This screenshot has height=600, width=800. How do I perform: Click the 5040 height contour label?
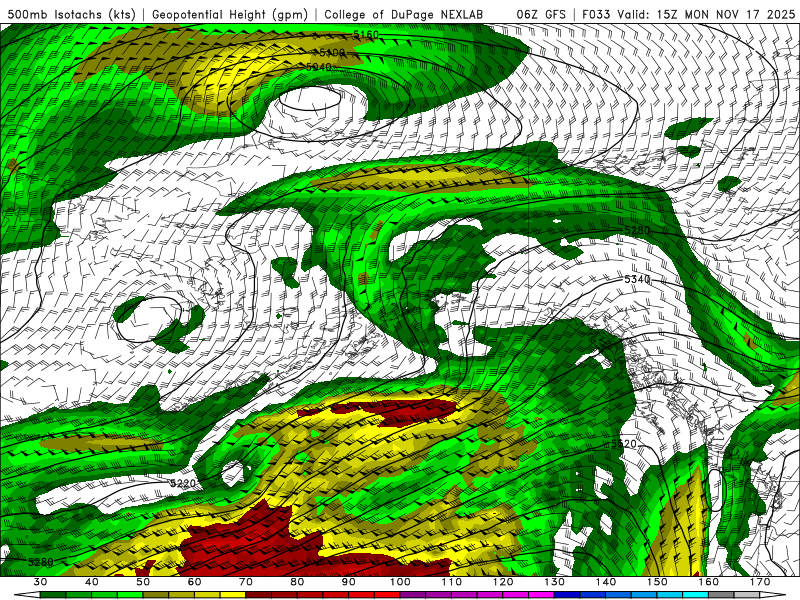(x=319, y=67)
